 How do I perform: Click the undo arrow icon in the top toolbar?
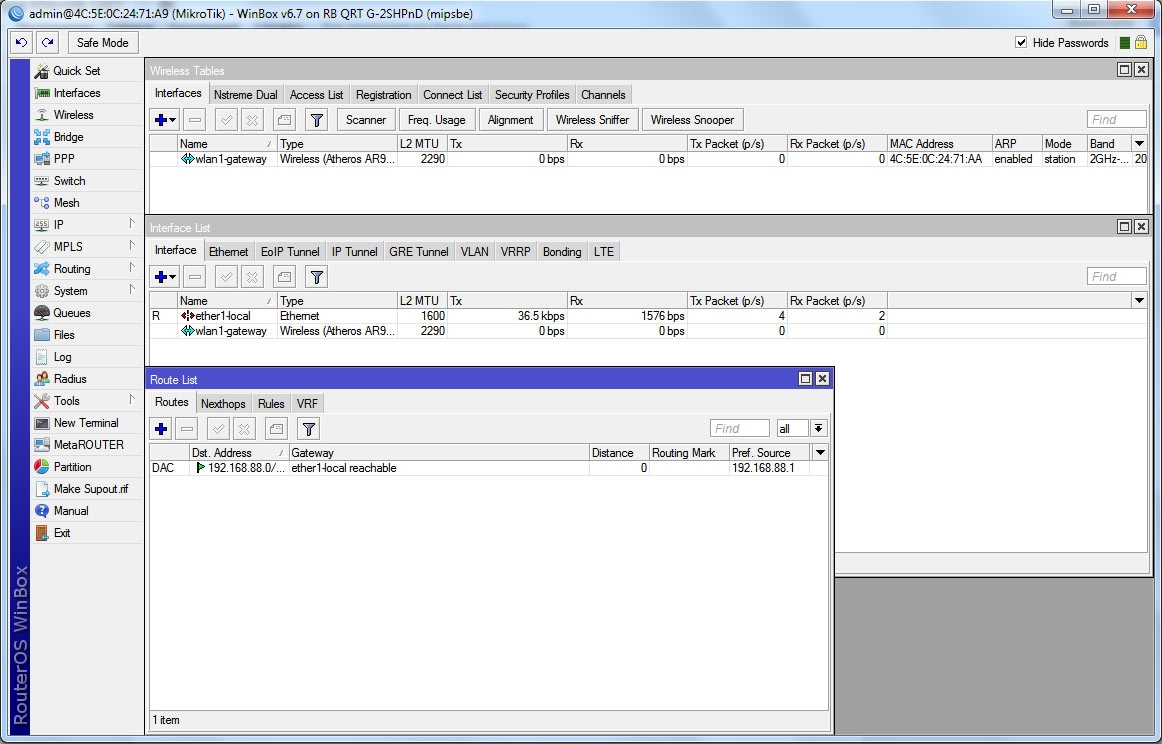click(22, 43)
